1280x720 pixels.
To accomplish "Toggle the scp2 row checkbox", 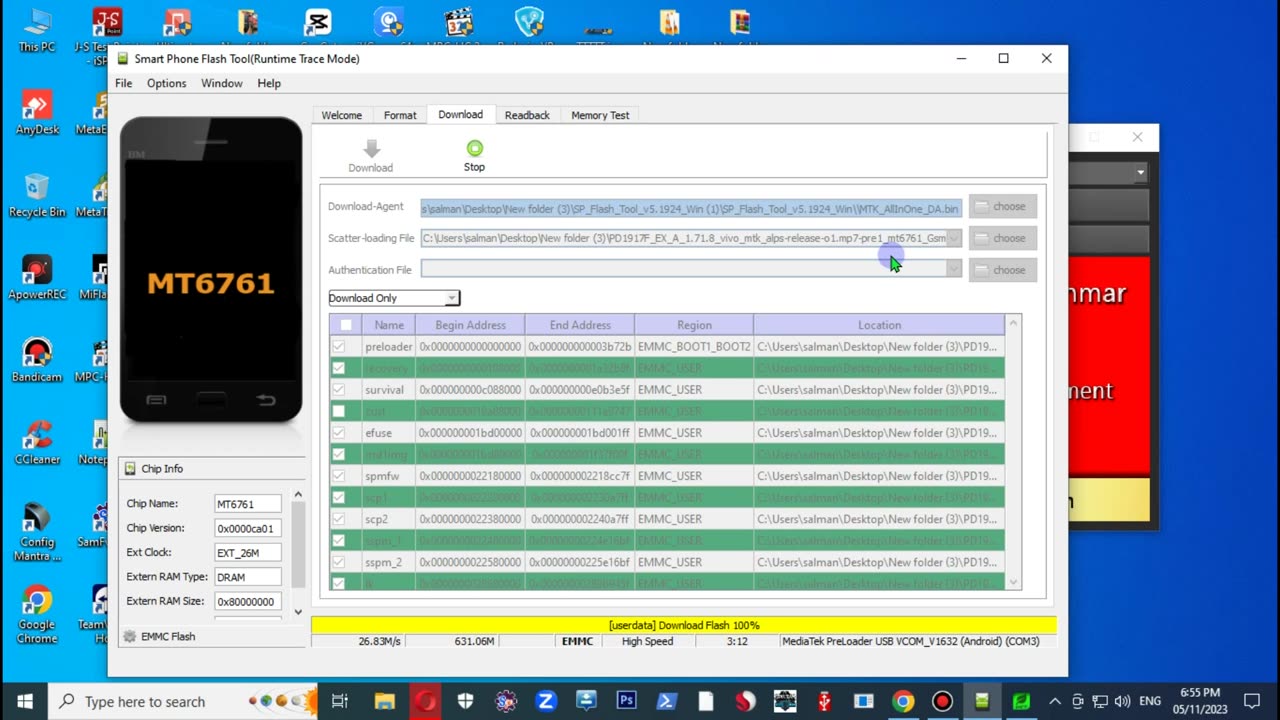I will tap(339, 519).
